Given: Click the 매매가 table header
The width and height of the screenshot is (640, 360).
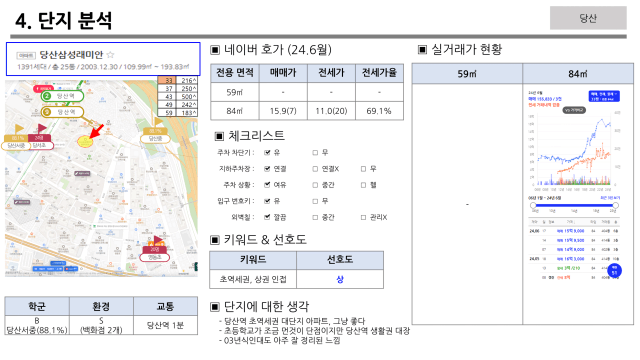Looking at the screenshot, I should (x=283, y=73).
